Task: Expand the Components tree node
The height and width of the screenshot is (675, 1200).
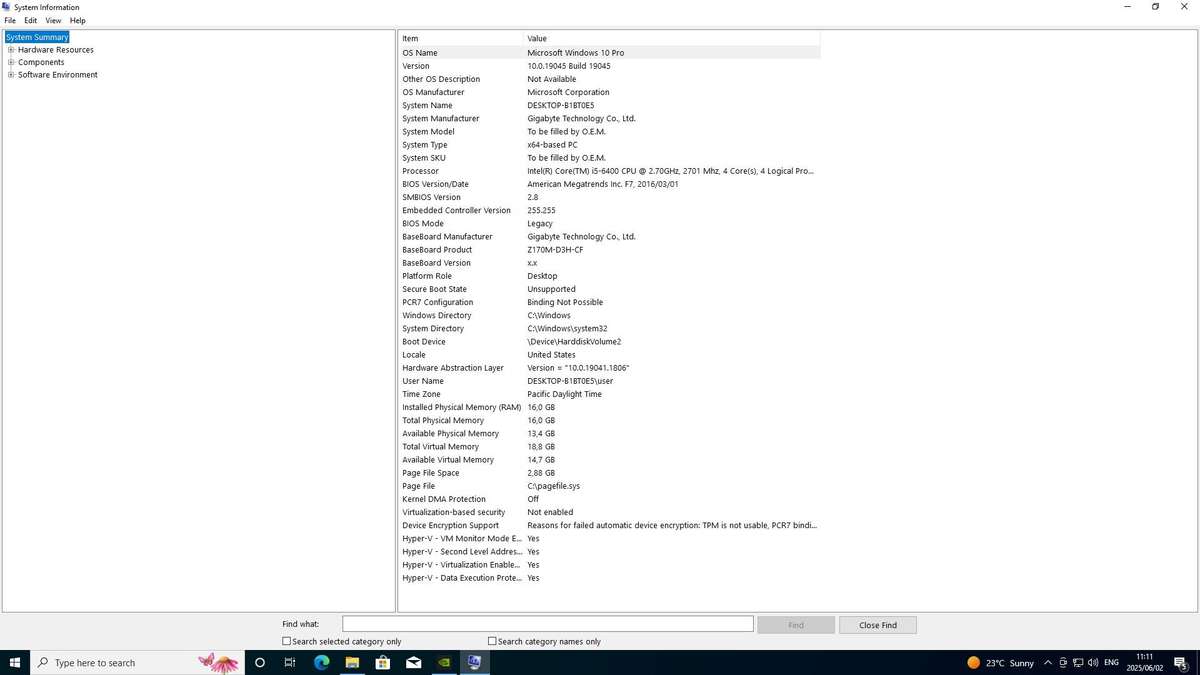Action: pyautogui.click(x=9, y=61)
